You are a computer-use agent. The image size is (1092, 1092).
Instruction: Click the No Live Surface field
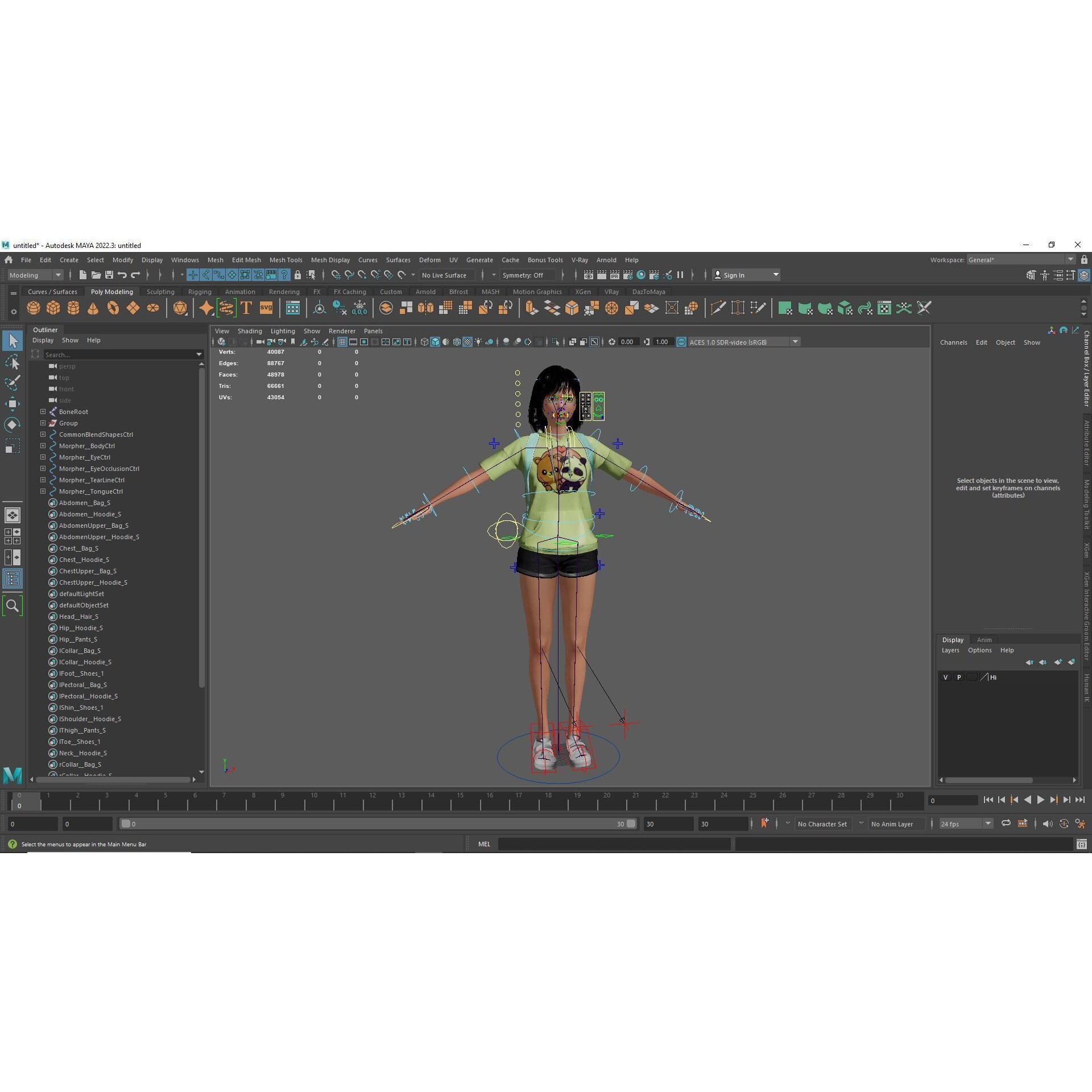(446, 275)
